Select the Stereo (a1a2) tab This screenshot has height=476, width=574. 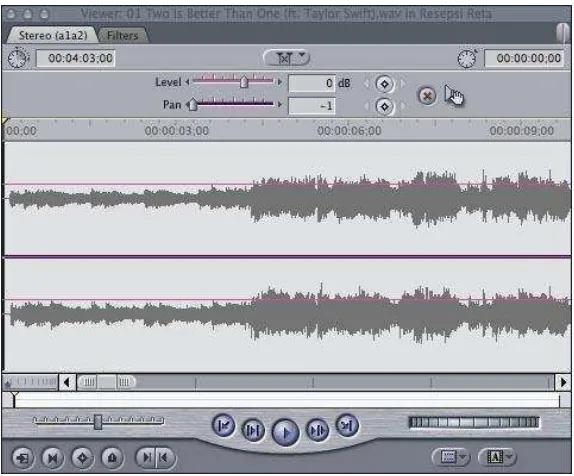coord(53,36)
